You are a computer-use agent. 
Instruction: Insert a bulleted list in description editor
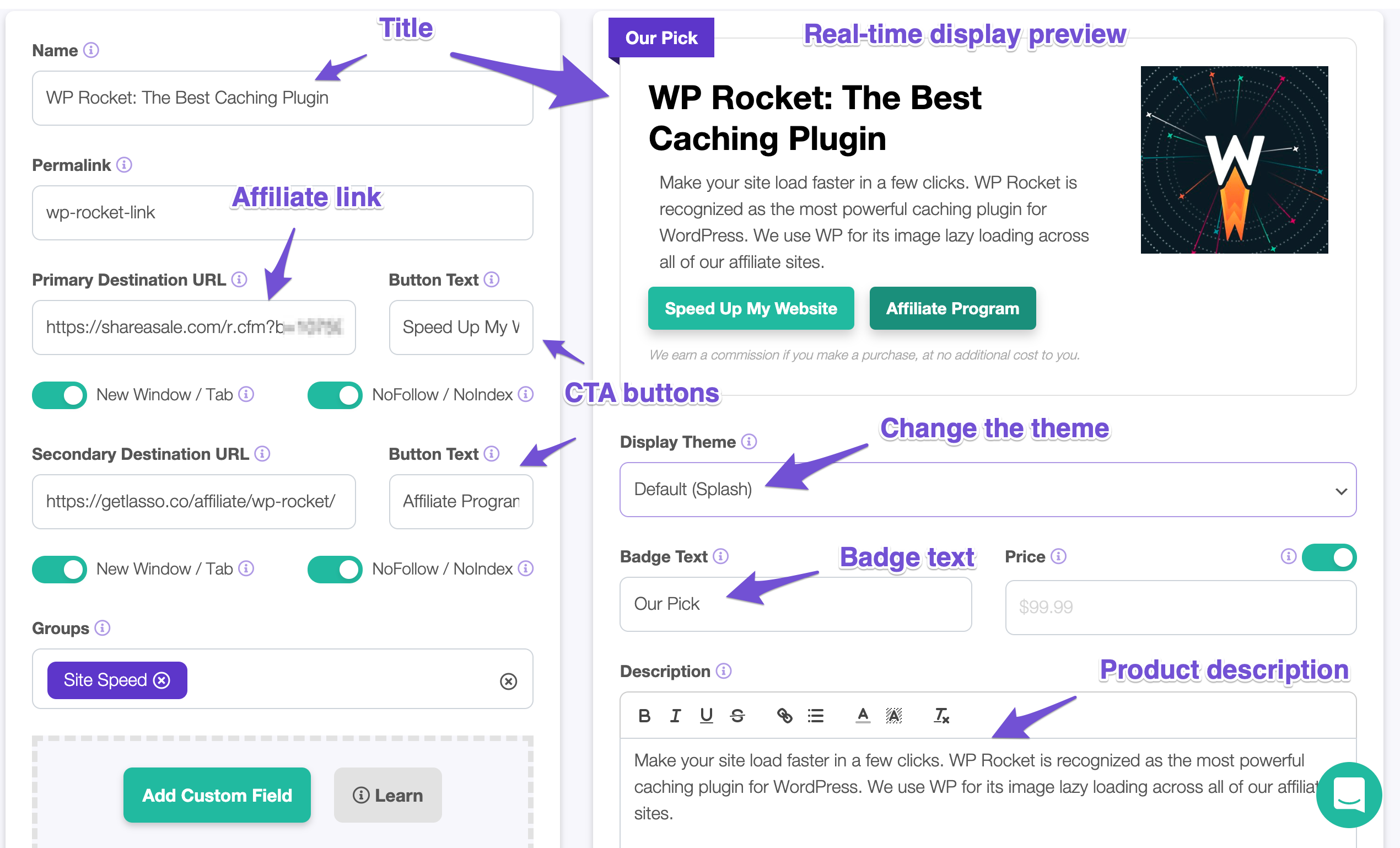pos(816,716)
